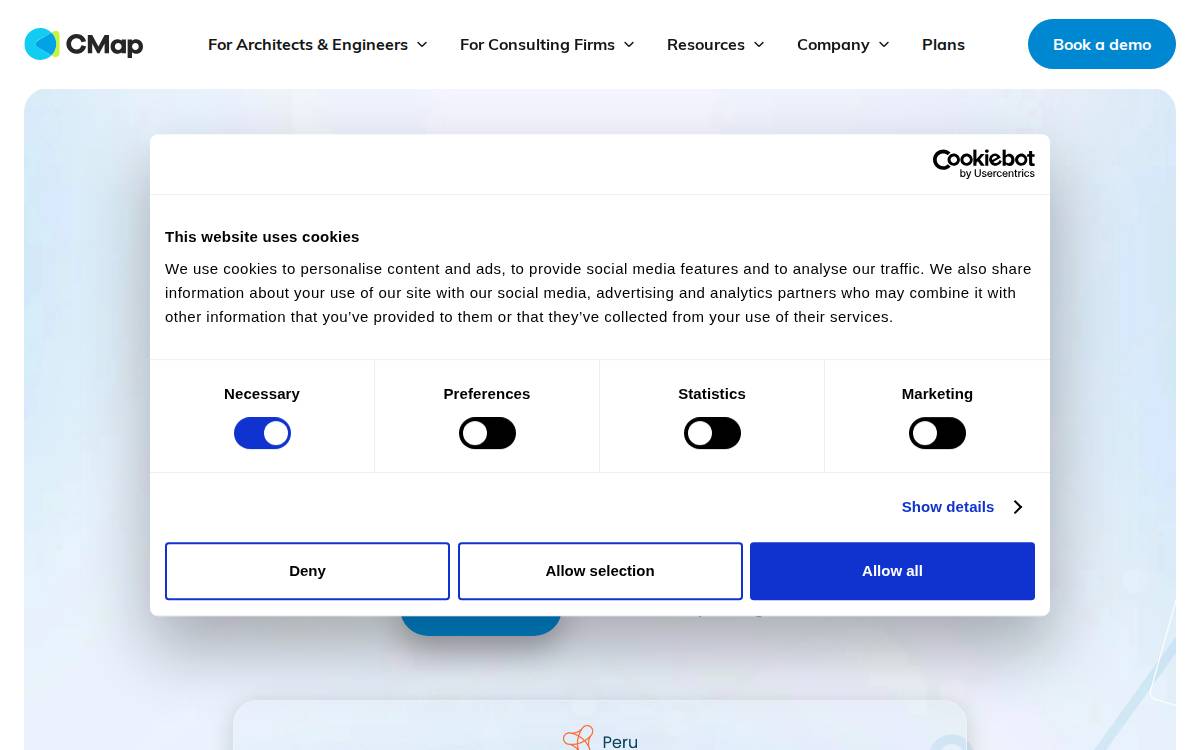Open the Cookiebot by Usercentrics logo

coord(983,164)
